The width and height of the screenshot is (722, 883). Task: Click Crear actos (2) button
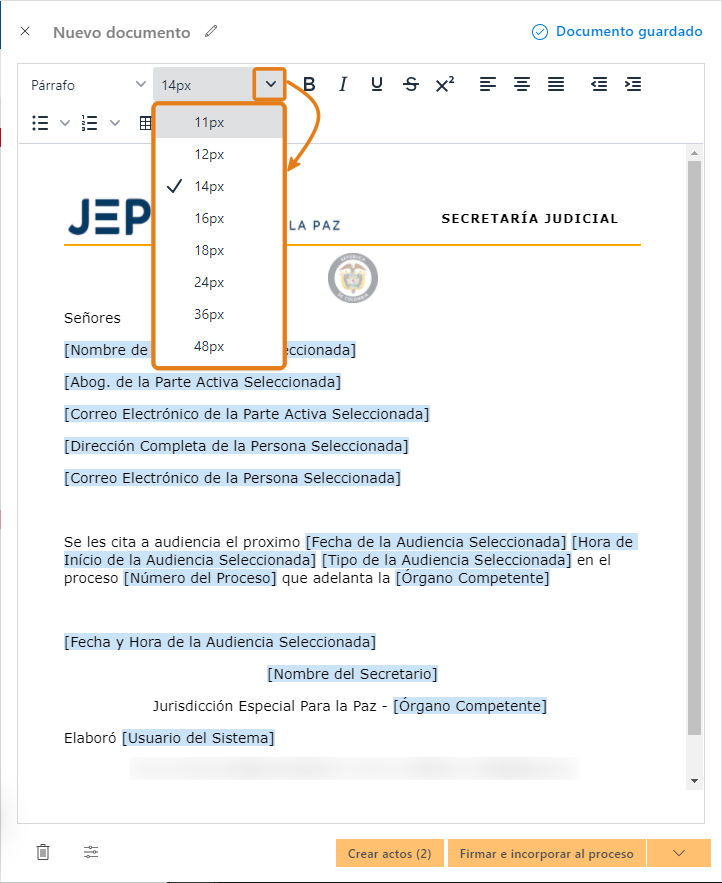pyautogui.click(x=390, y=853)
